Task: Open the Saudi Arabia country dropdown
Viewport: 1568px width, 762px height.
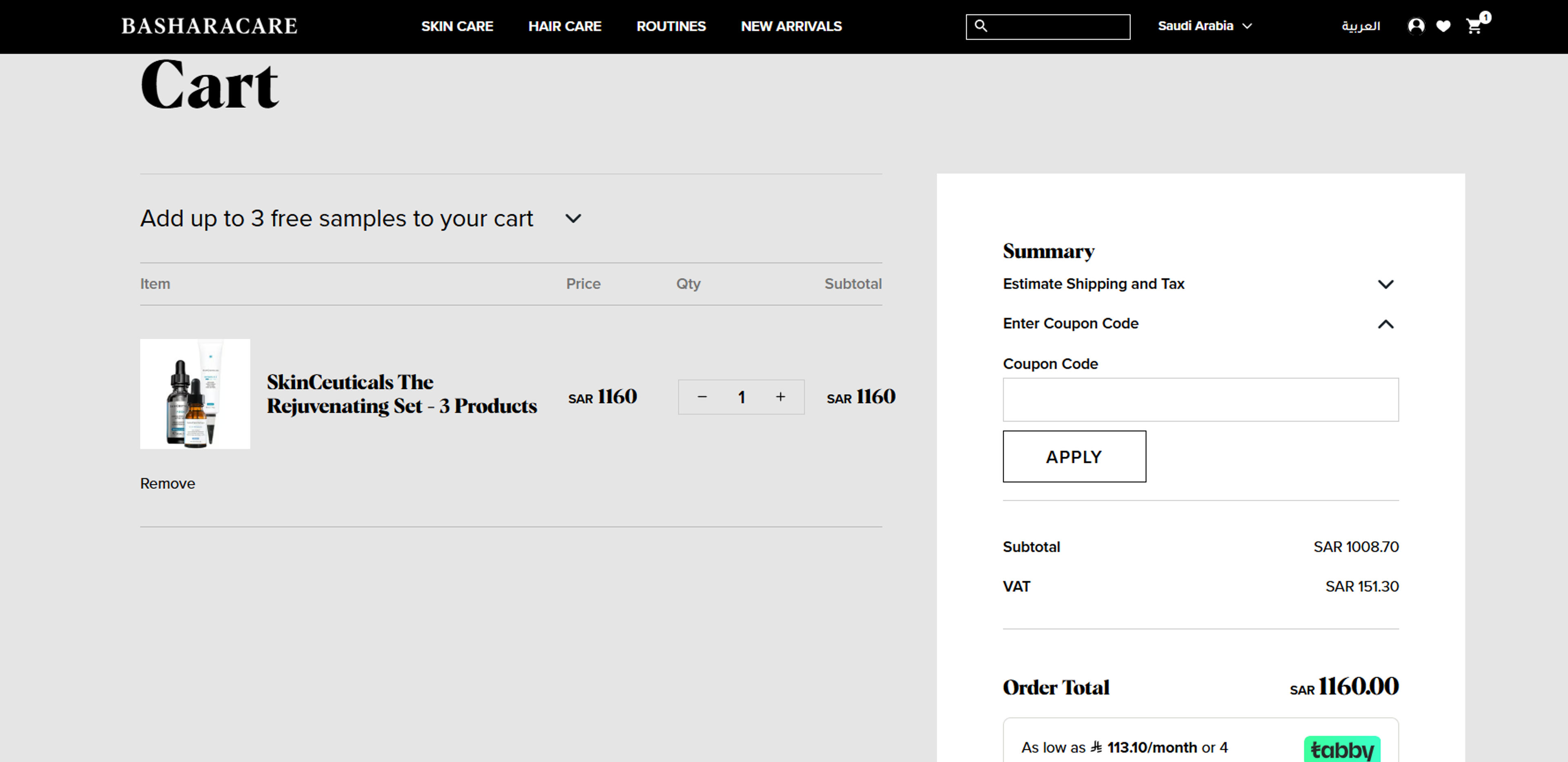Action: [x=1205, y=26]
